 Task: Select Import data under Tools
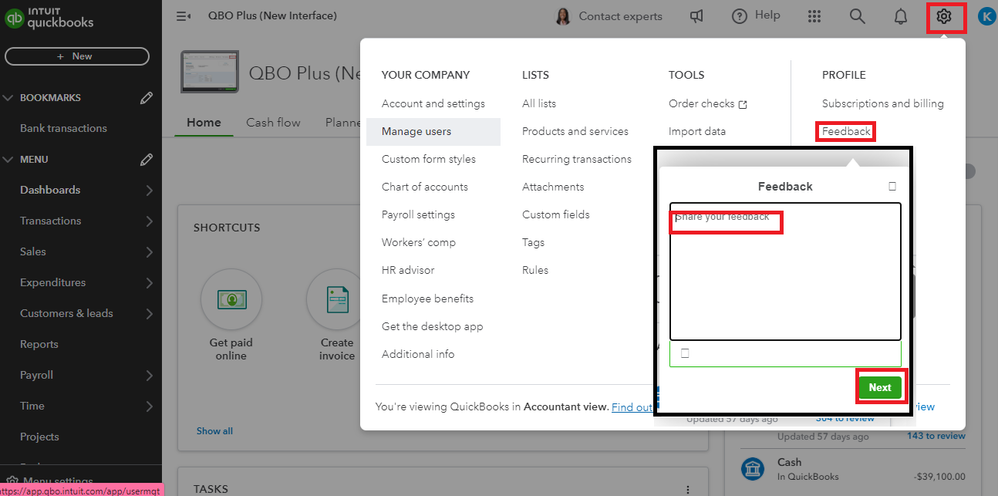tap(697, 131)
